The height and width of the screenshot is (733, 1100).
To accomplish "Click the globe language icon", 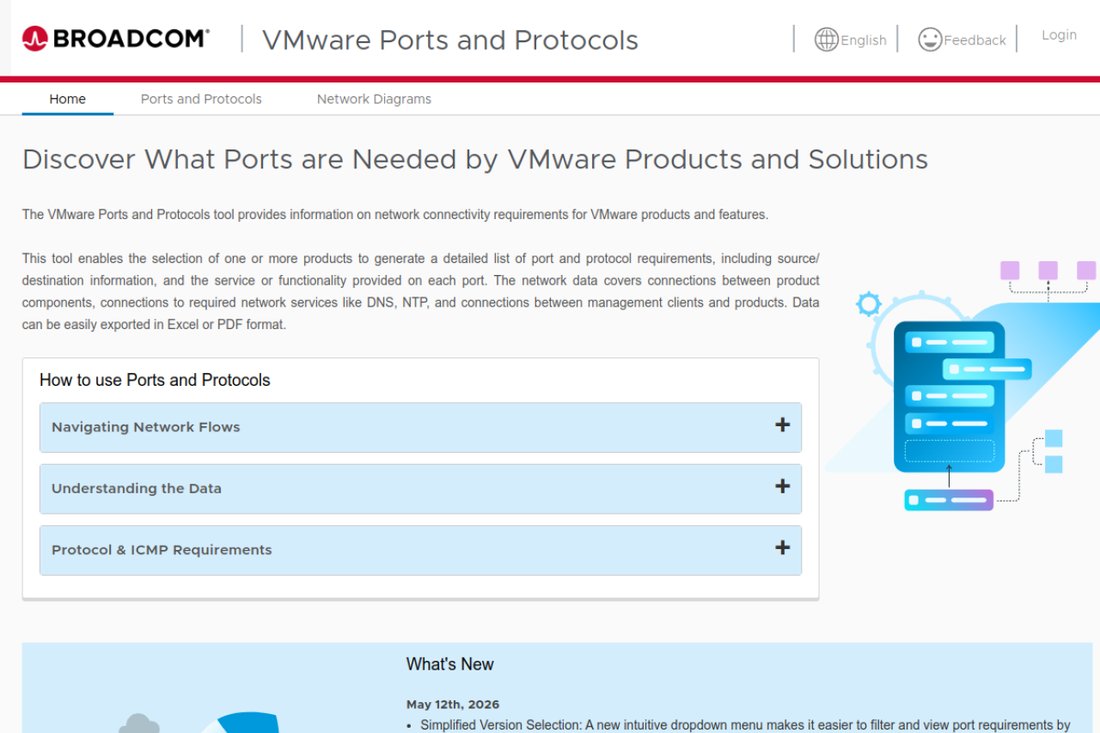I will [826, 39].
